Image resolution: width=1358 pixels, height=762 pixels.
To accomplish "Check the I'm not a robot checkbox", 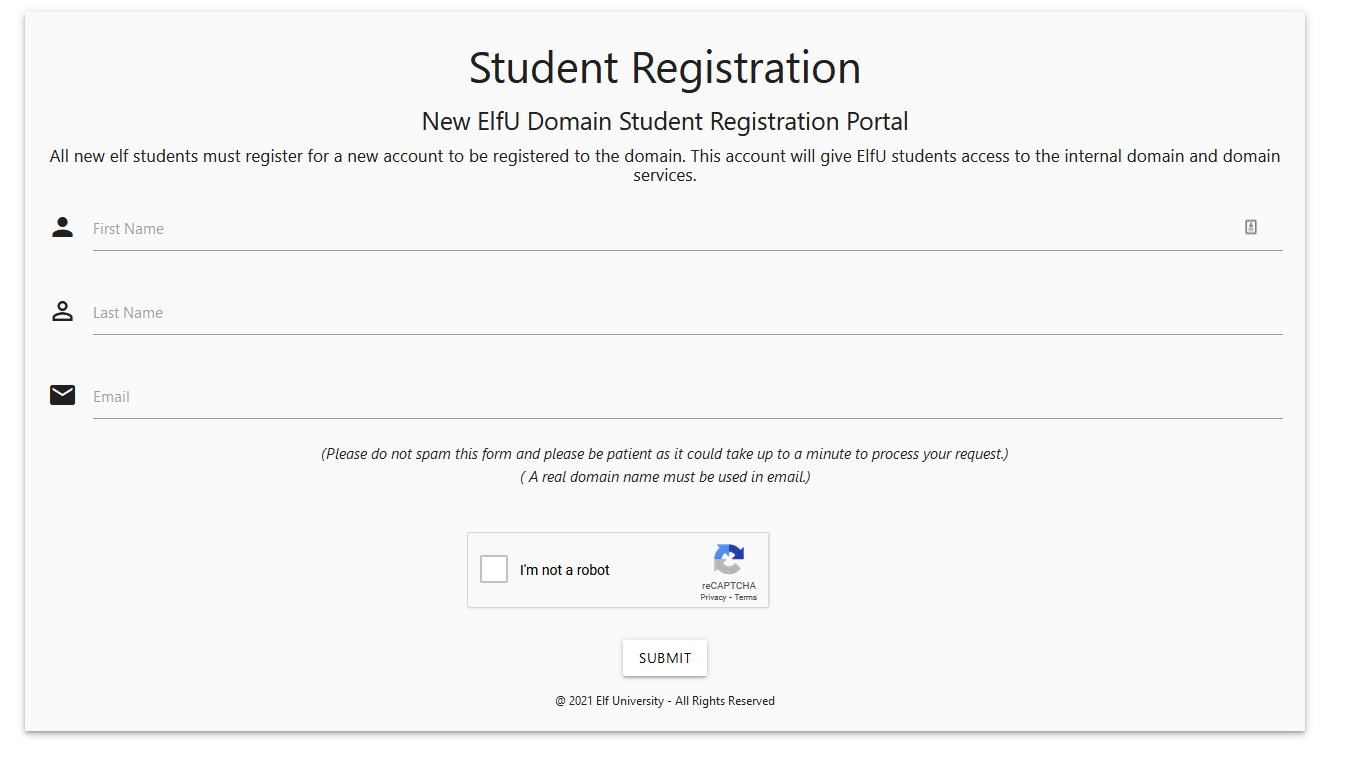I will [494, 569].
